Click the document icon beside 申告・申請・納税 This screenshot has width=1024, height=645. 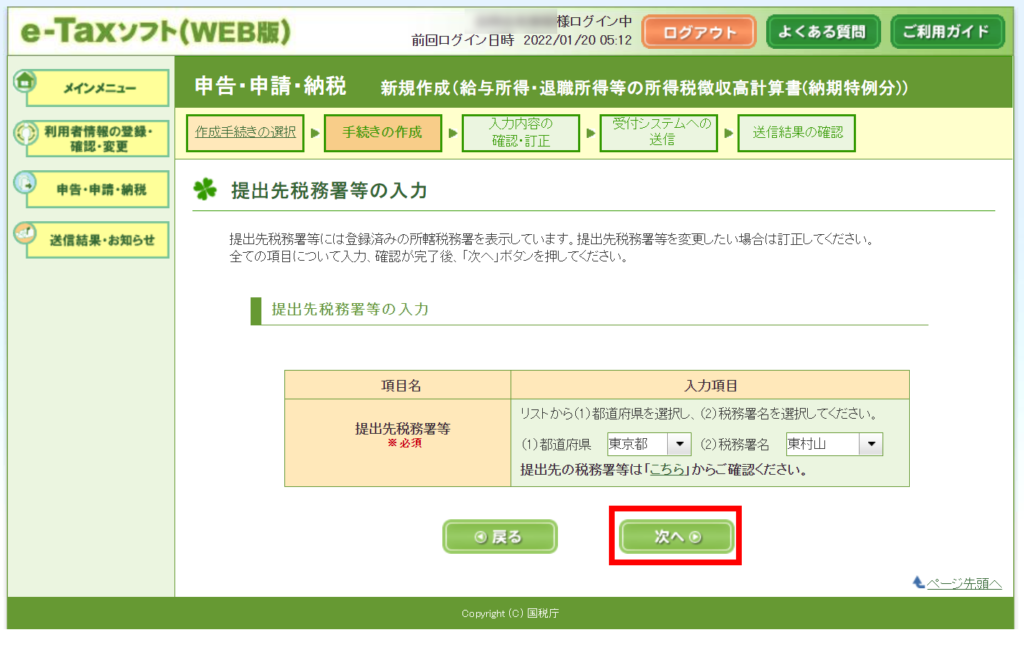tap(26, 183)
